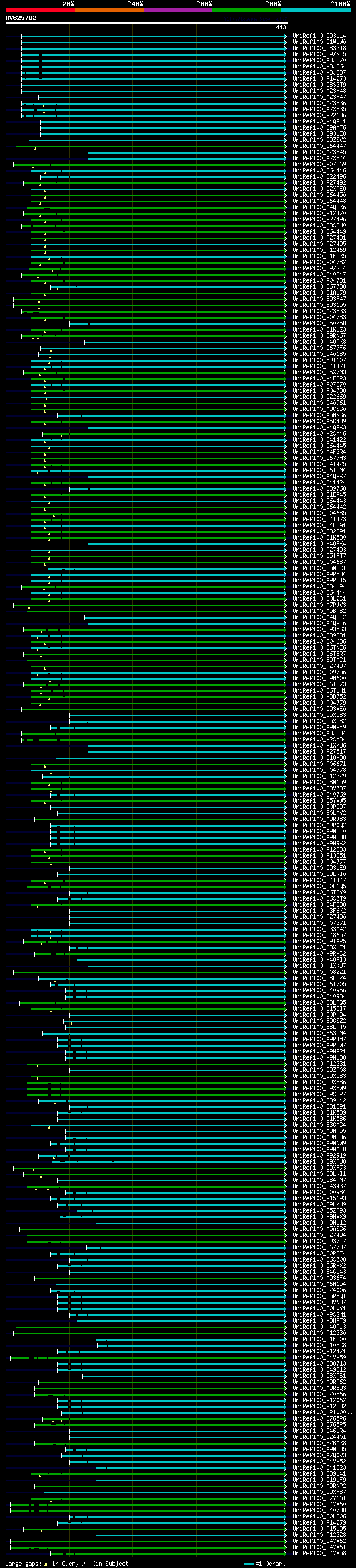Select the AV625702 query name label

click(x=21, y=18)
